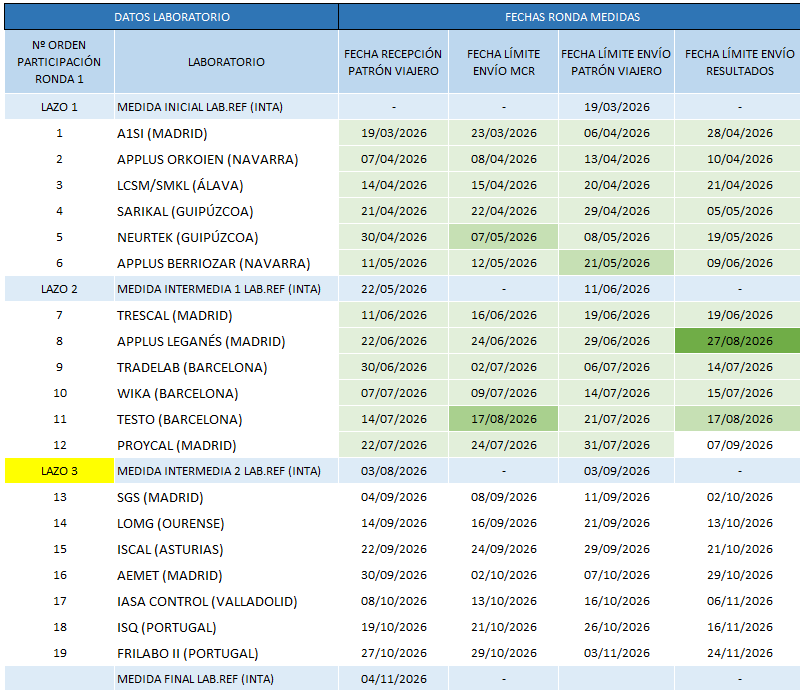Click the 22/05/2026 reception date cell

click(x=393, y=289)
